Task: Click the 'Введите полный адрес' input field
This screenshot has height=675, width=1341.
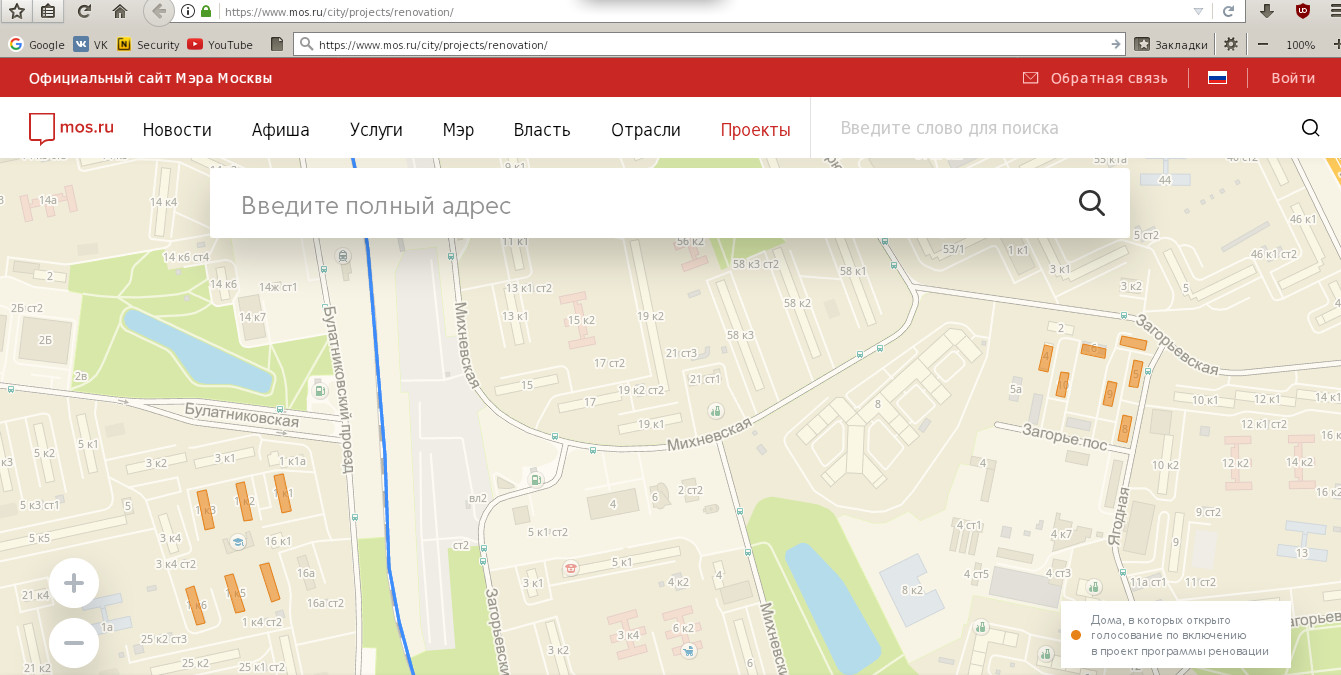Action: [x=640, y=205]
